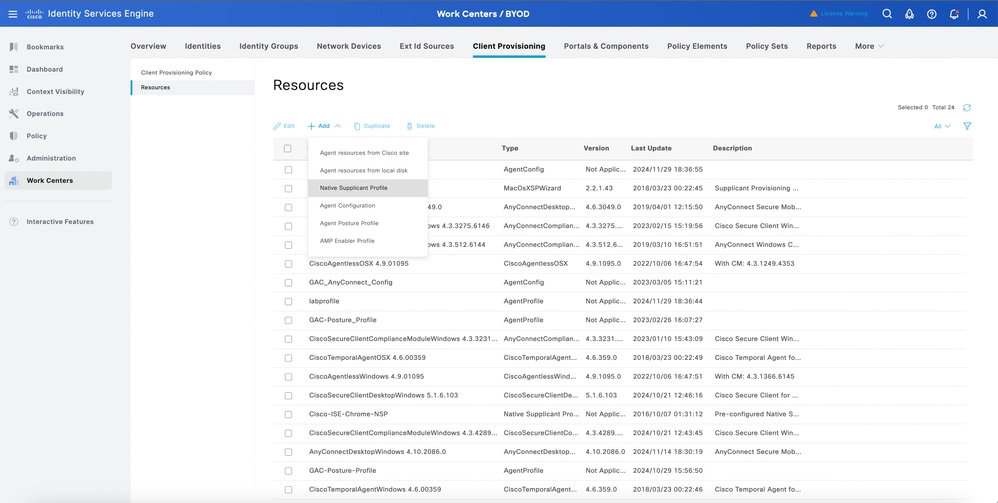The height and width of the screenshot is (503, 998).
Task: Click the Cisco-ISE-Chrome-NSP resource name
Action: [x=348, y=414]
